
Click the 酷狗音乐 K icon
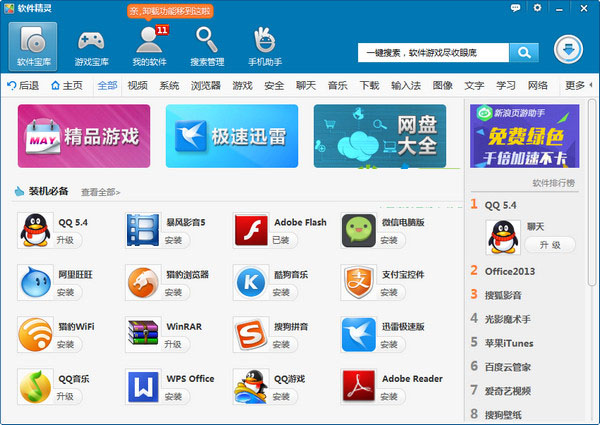point(251,282)
